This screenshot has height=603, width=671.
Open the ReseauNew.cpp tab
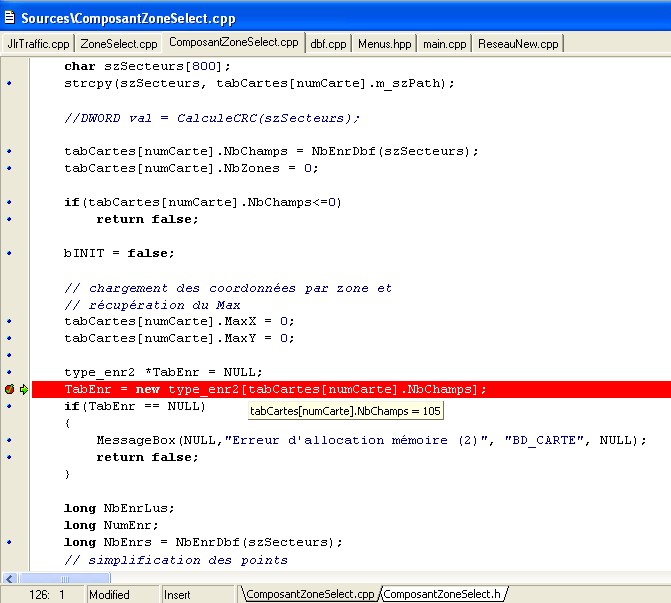(x=518, y=44)
